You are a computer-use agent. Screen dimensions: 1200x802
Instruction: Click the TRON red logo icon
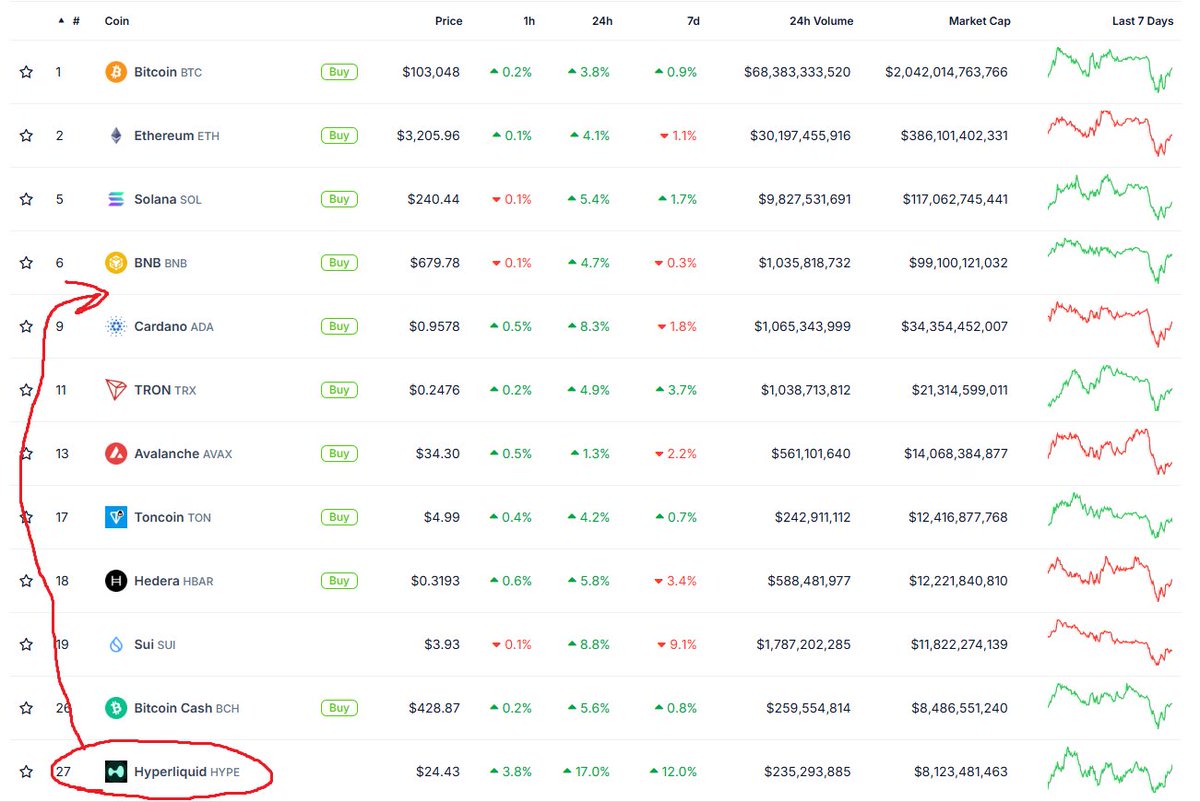116,390
